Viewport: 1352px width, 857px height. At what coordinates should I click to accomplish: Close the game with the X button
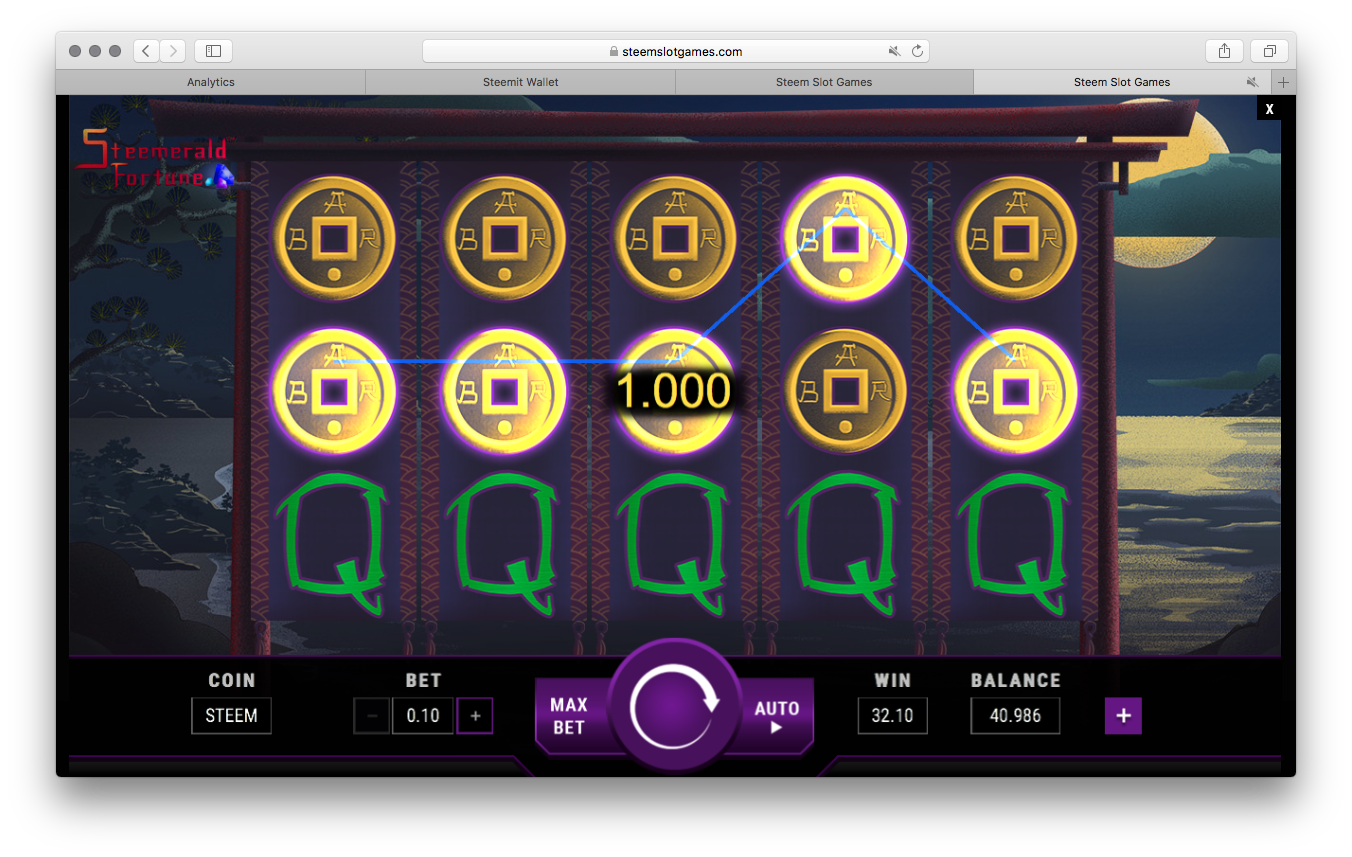tap(1269, 109)
